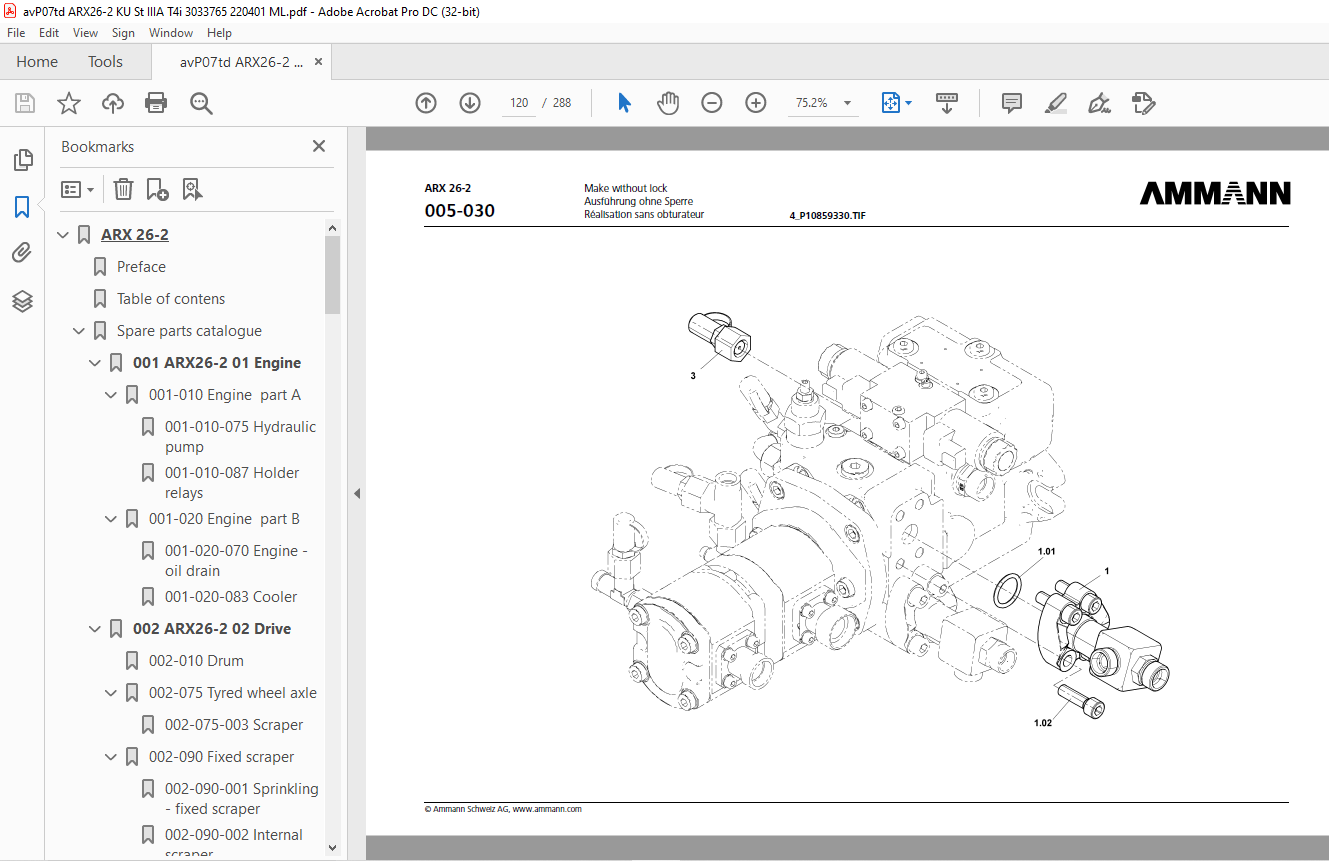
Task: Switch to the Home tab
Action: tap(37, 62)
